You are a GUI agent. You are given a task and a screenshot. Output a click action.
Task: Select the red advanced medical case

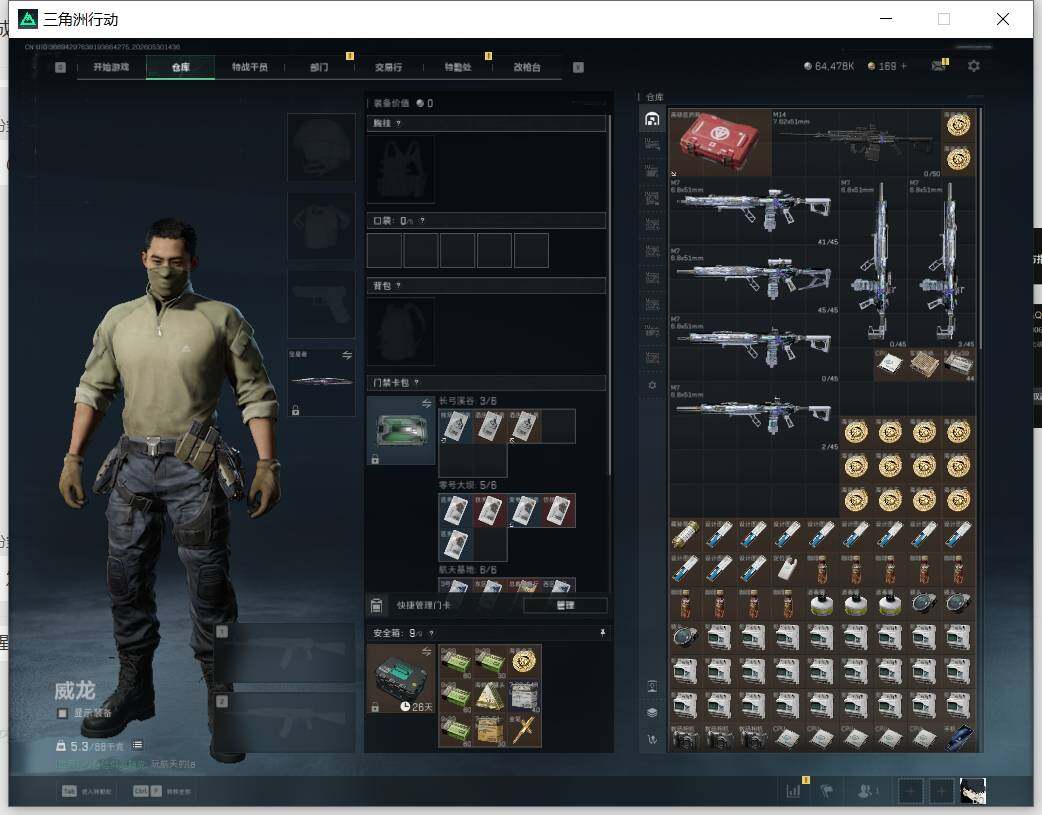click(720, 142)
